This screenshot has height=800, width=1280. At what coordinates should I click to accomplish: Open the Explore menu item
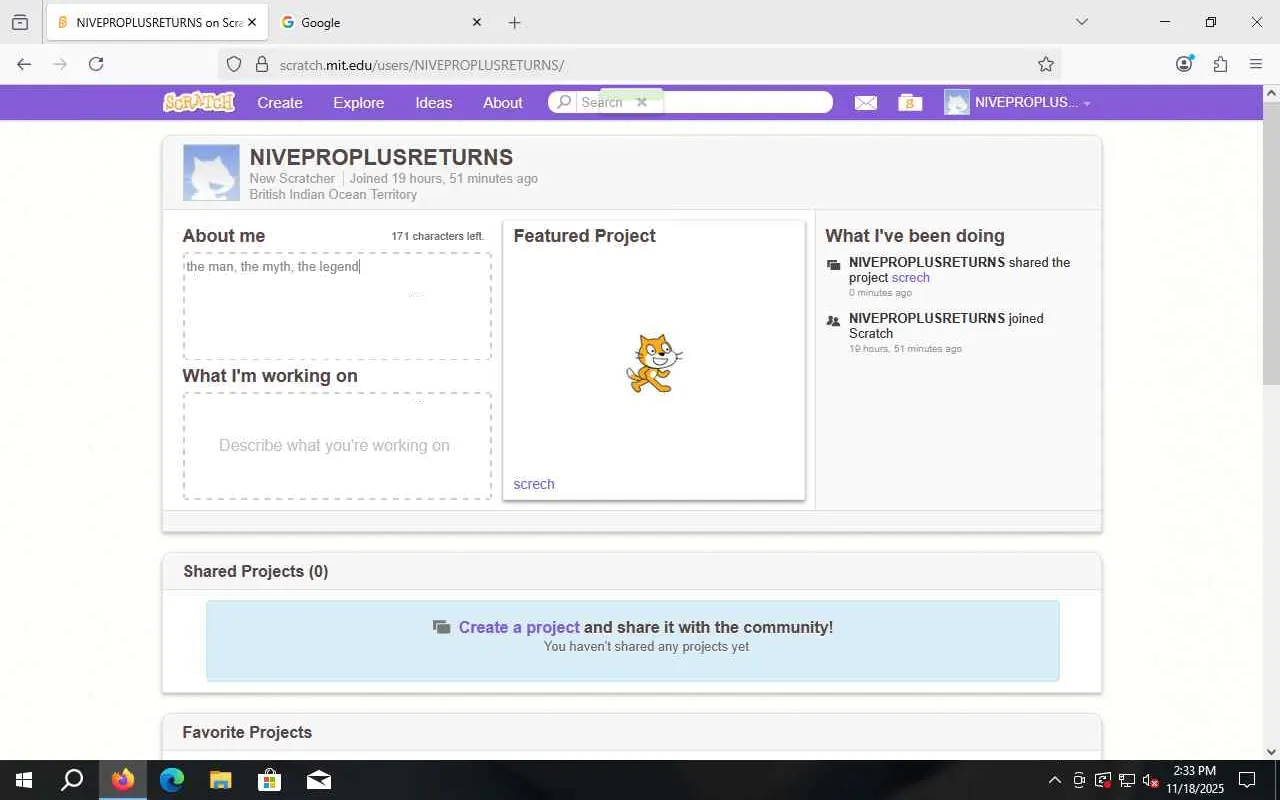(x=359, y=103)
